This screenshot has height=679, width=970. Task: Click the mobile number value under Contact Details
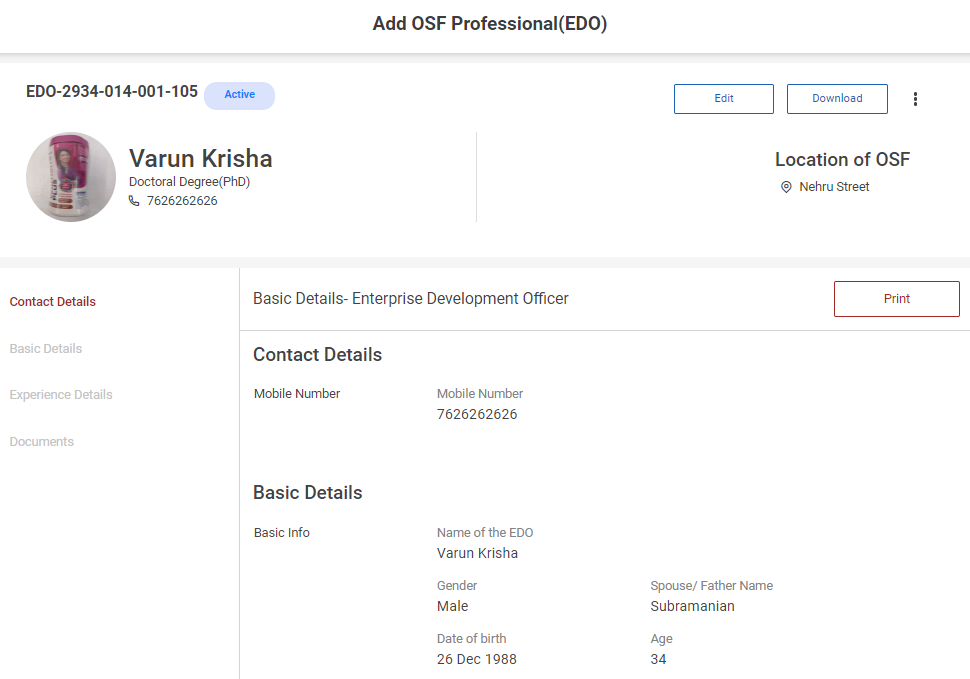click(477, 414)
